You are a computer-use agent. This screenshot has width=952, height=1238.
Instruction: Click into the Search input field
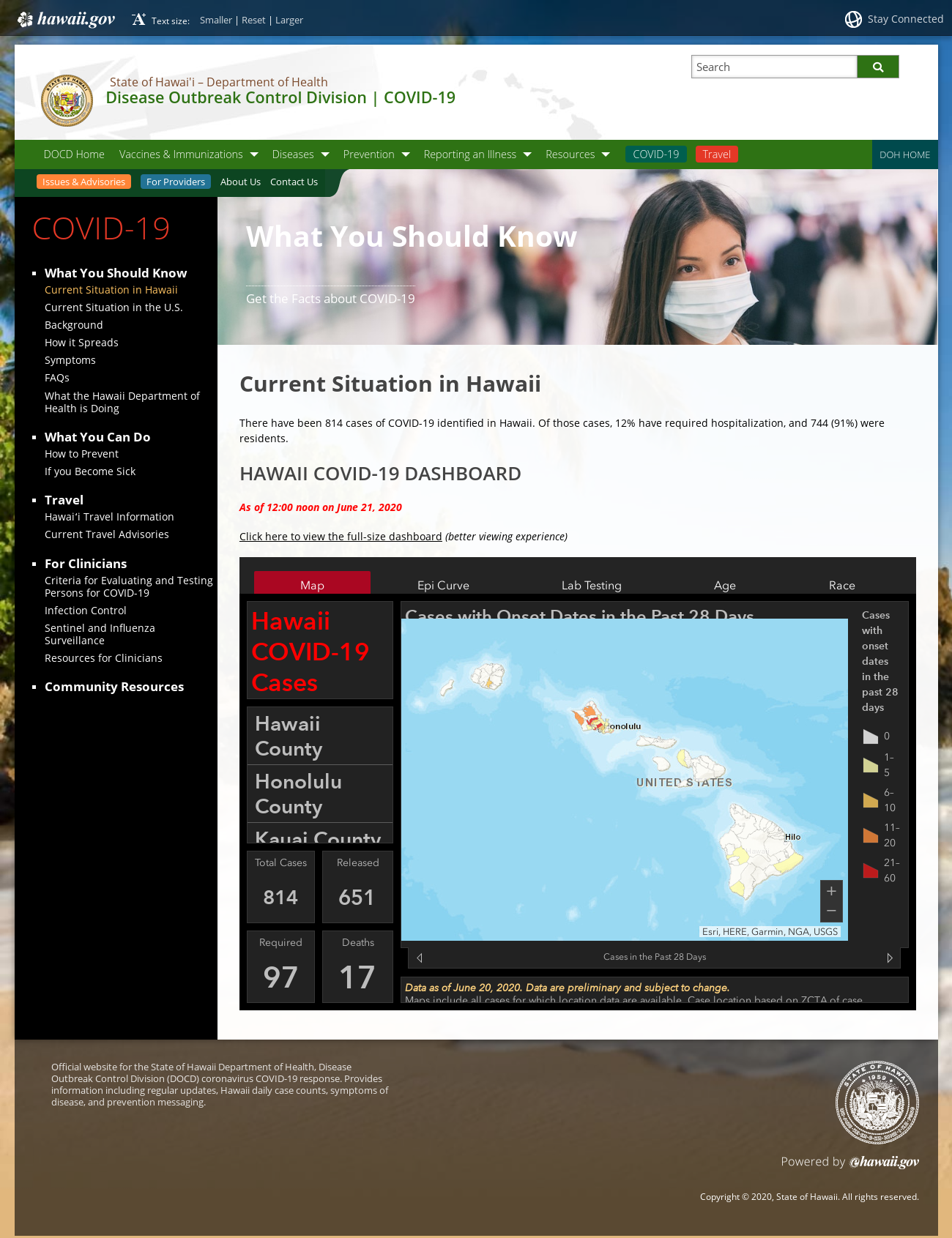click(774, 67)
